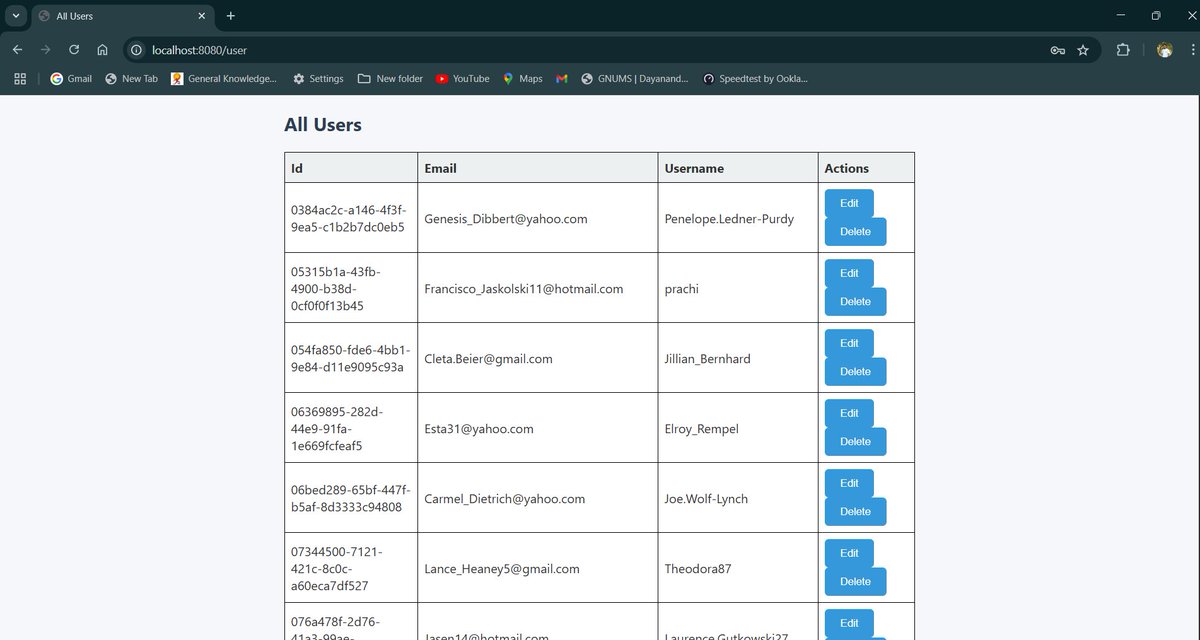Open the Gmail M icon bookmark
The width and height of the screenshot is (1200, 640).
coord(562,78)
